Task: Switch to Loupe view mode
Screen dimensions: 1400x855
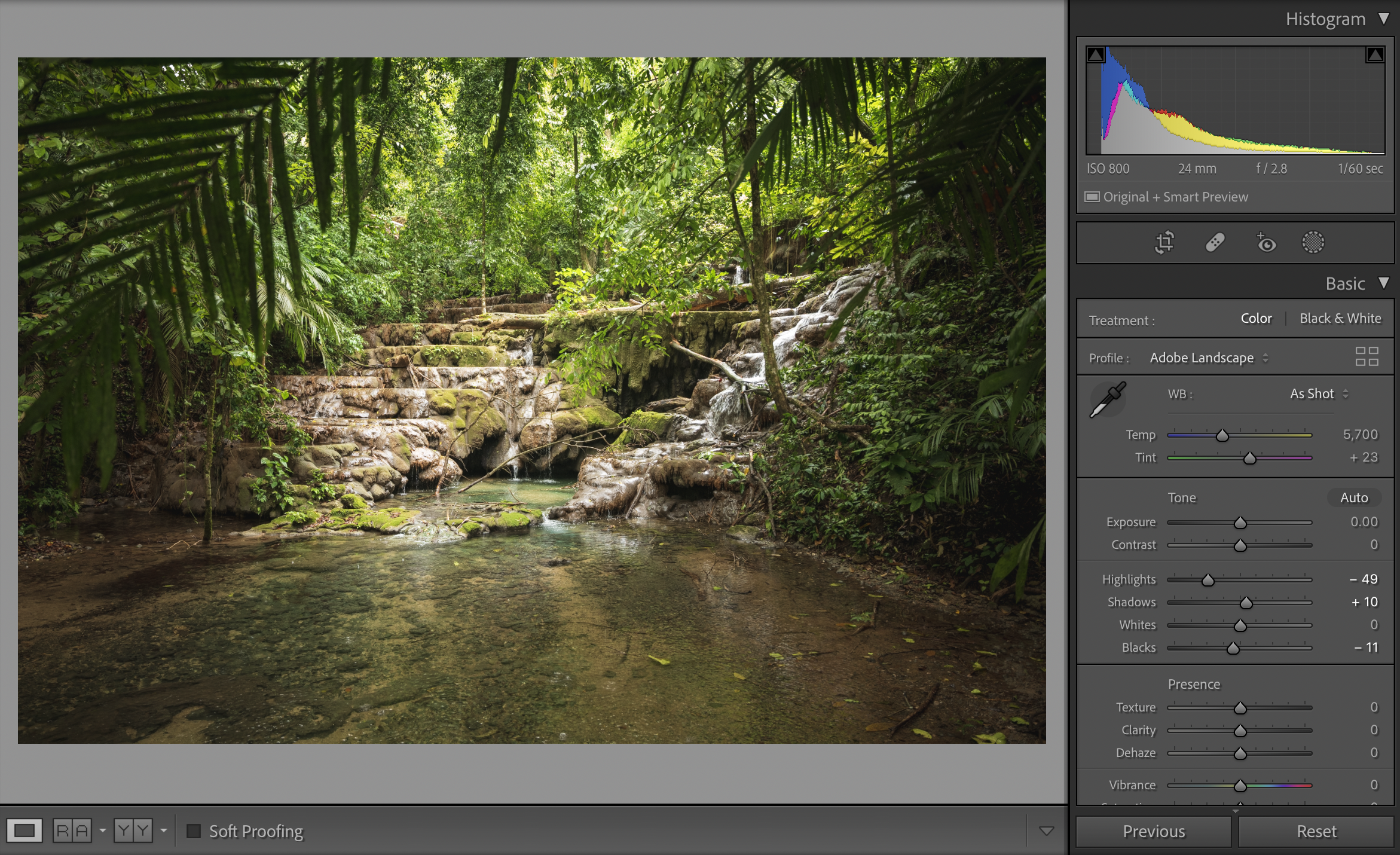Action: tap(25, 830)
